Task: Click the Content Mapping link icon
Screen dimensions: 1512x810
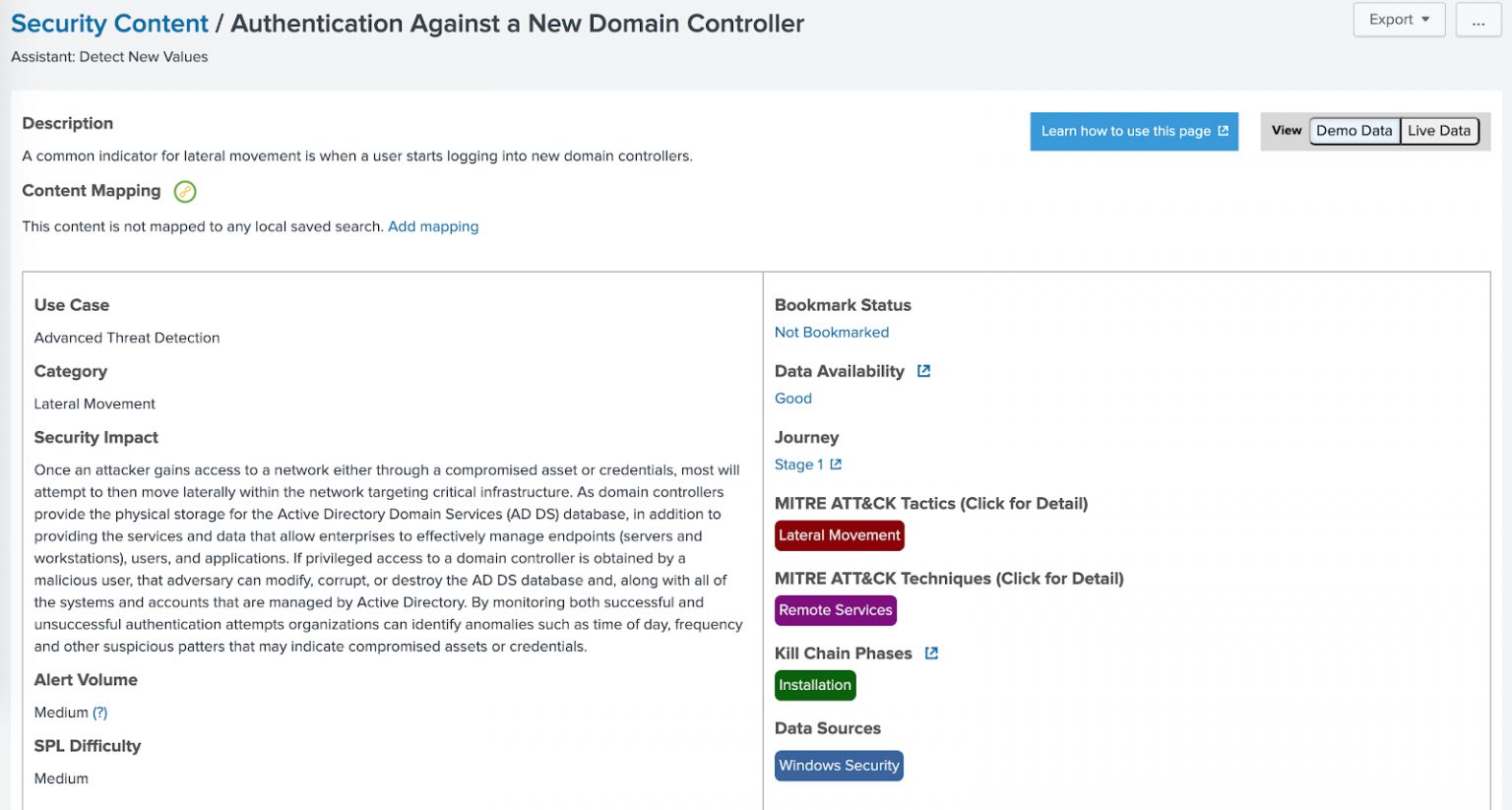Action: coord(185,192)
